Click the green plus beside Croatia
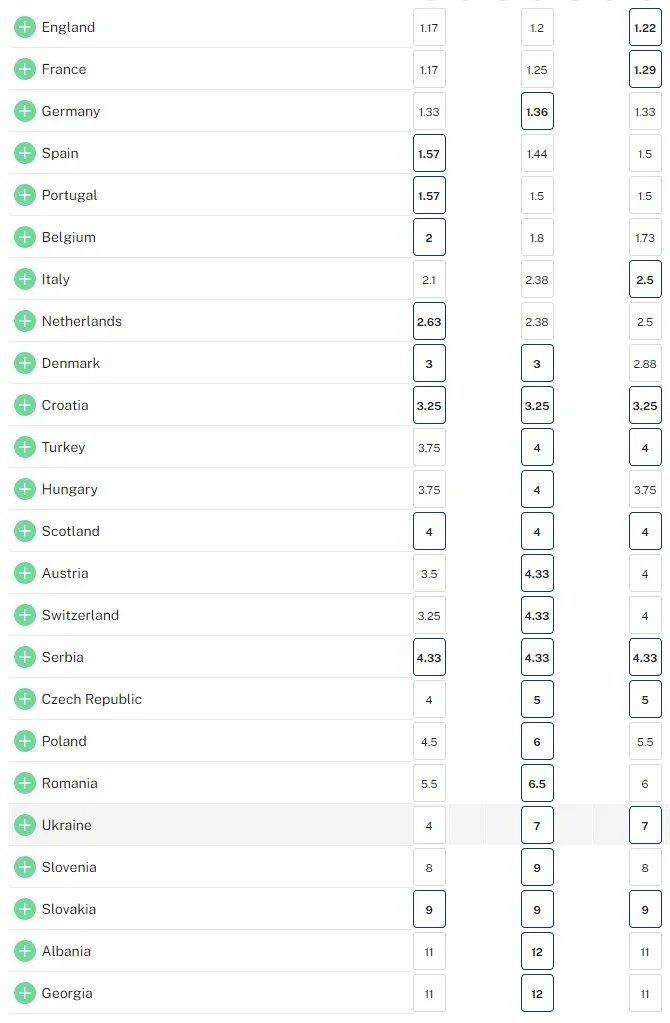670x1023 pixels. [24, 405]
